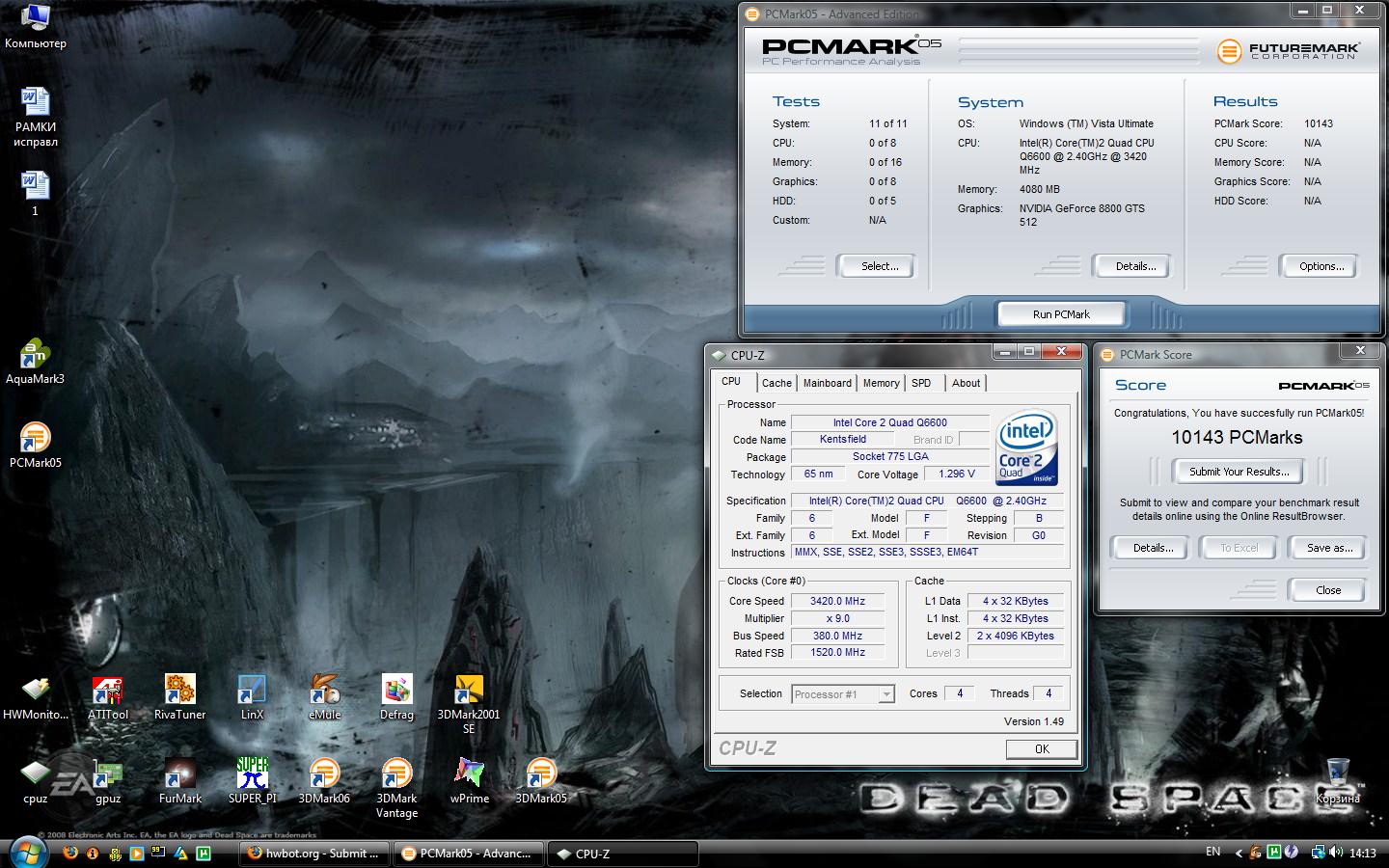Click the Core Voltage 1.296 V value
Screen dimensions: 1389x868
tap(957, 474)
